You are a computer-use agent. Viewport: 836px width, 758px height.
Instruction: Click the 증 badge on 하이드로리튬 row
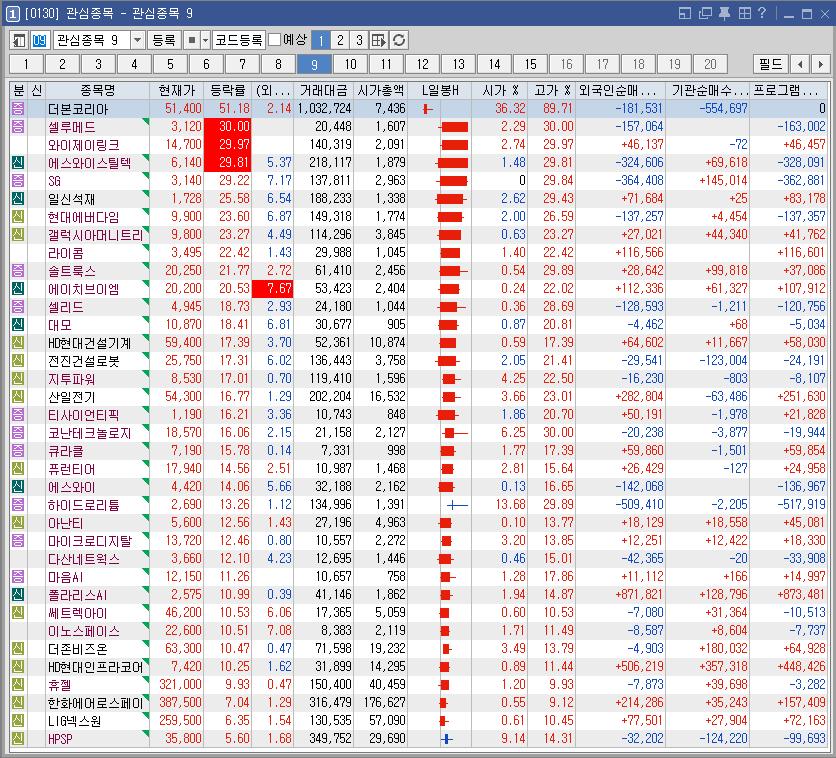[x=18, y=505]
